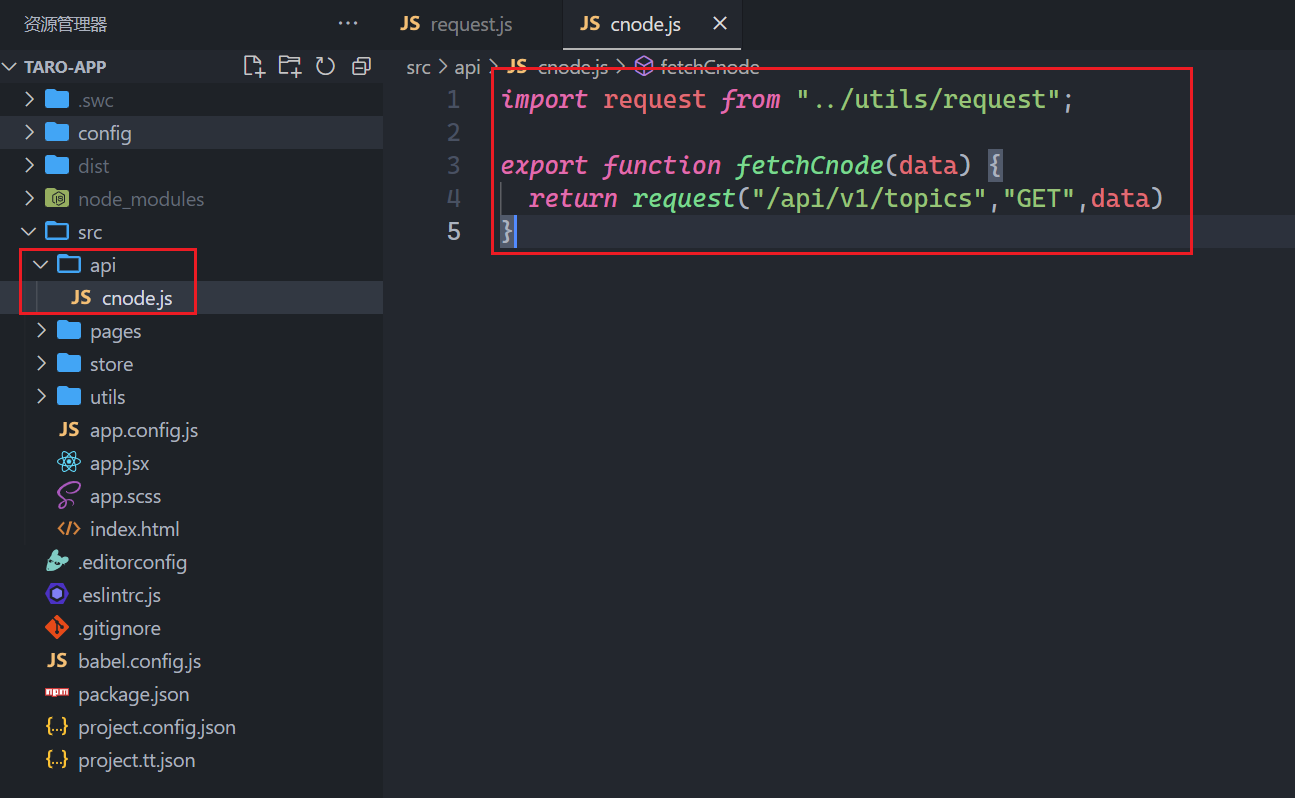
Task: Click the config folder icon
Action: (x=57, y=133)
